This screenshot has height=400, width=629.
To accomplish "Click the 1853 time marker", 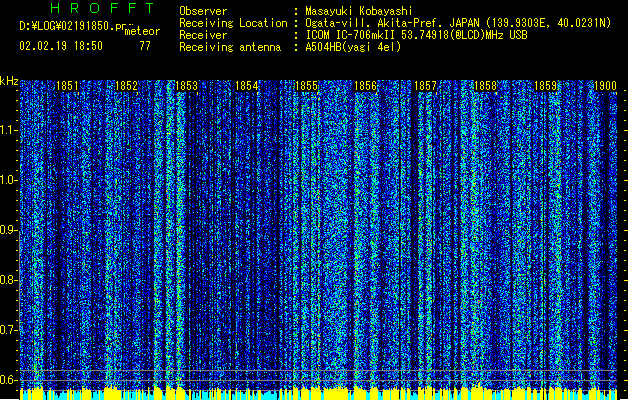I will pos(187,86).
